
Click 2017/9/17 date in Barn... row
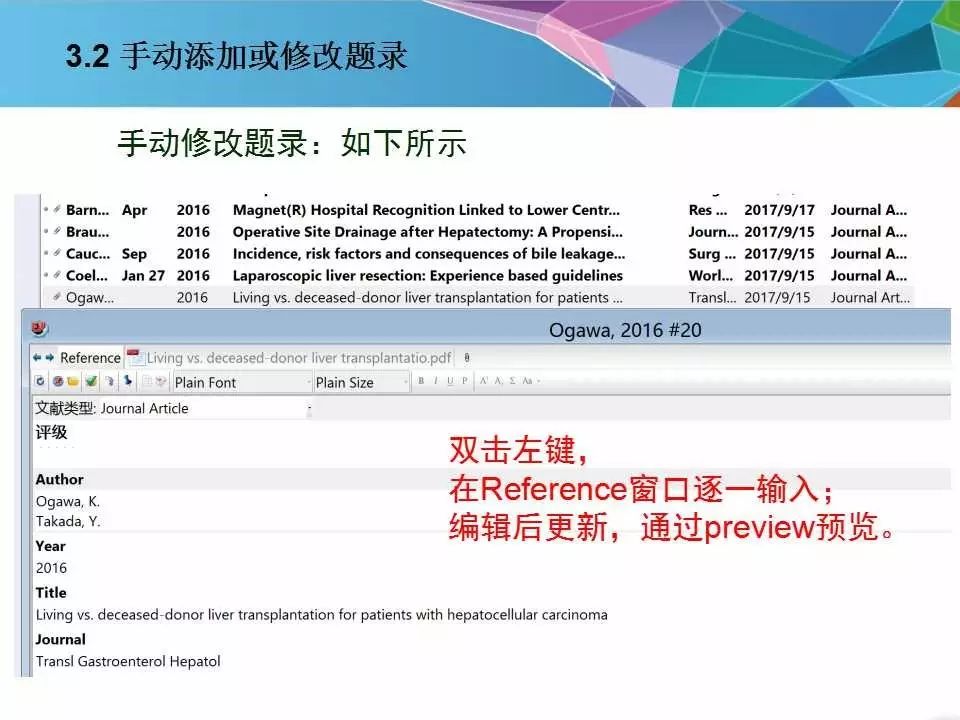pyautogui.click(x=779, y=210)
